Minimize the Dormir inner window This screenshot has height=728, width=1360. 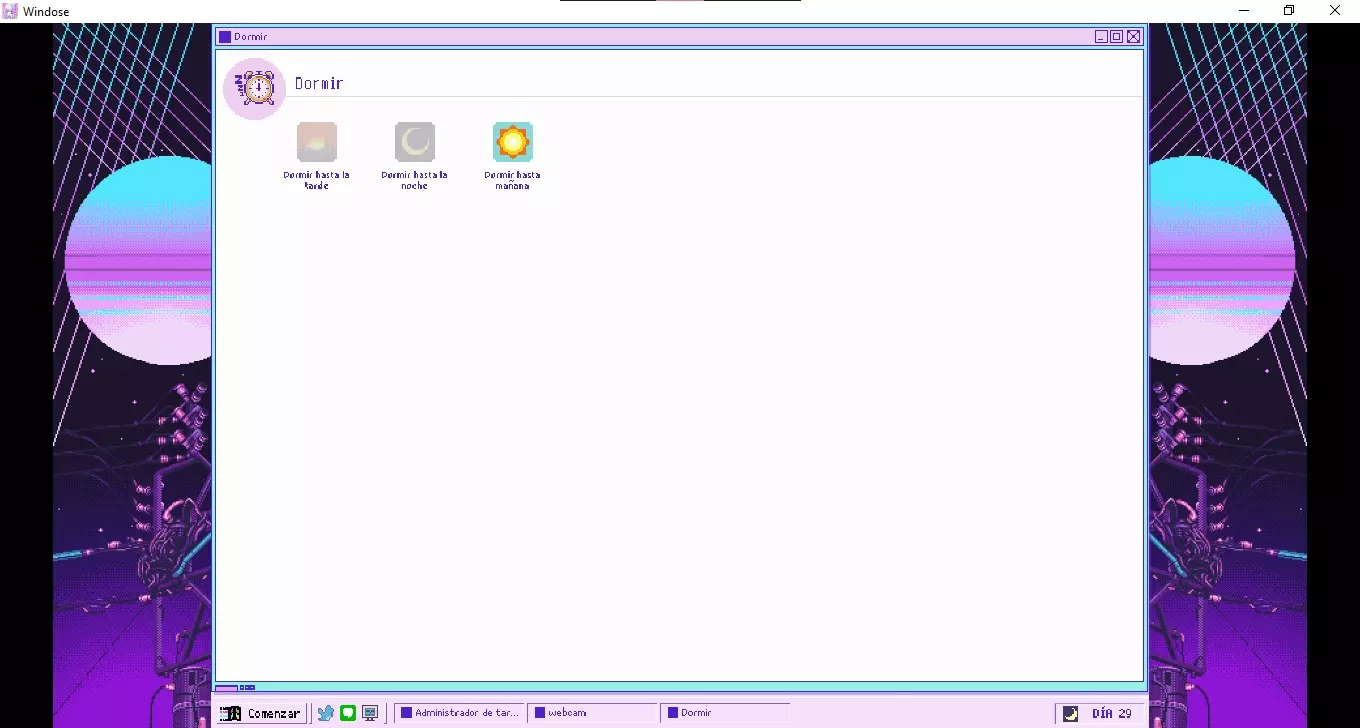coord(1101,37)
